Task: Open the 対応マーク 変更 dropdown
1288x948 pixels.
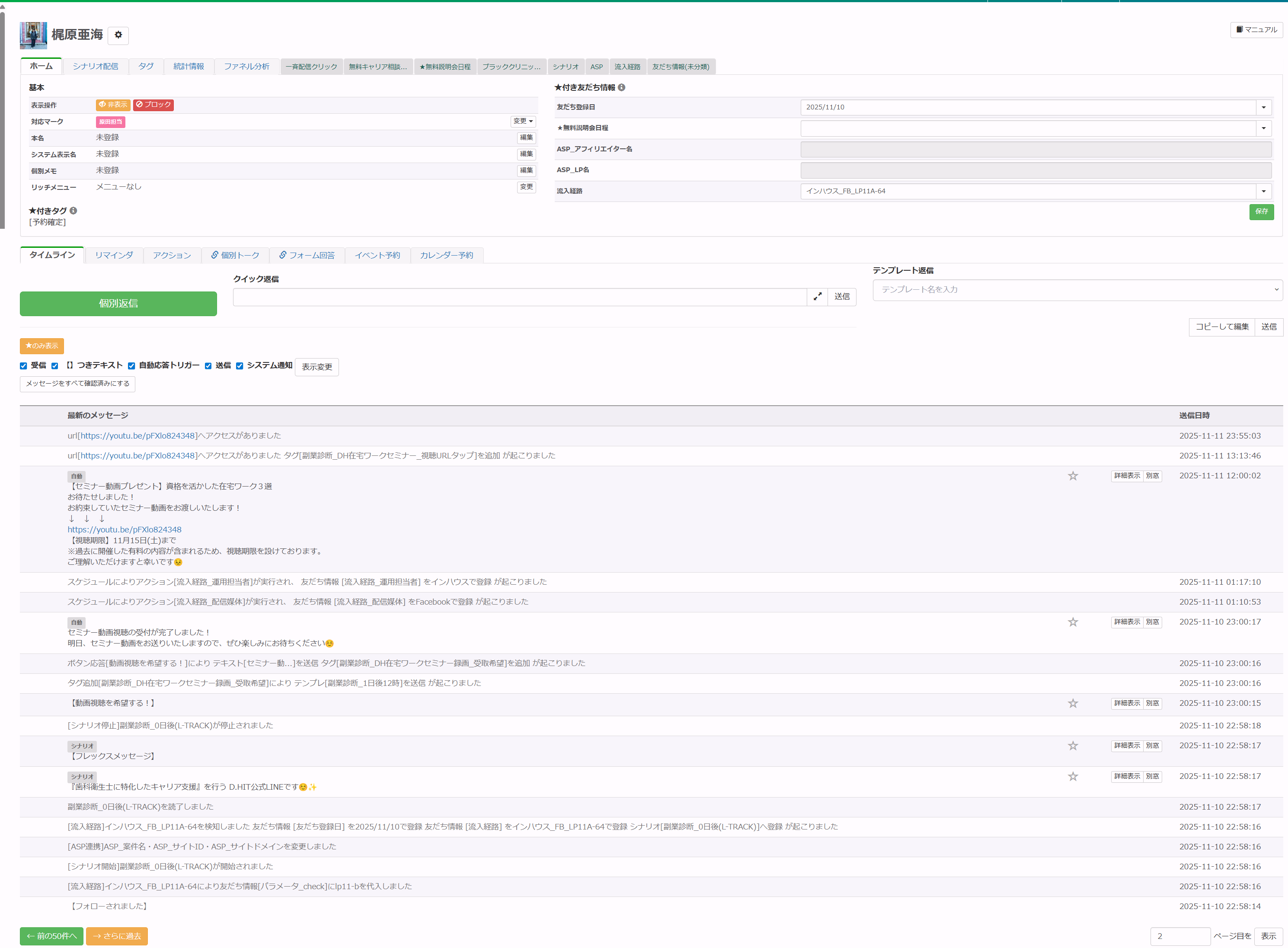Action: 523,121
